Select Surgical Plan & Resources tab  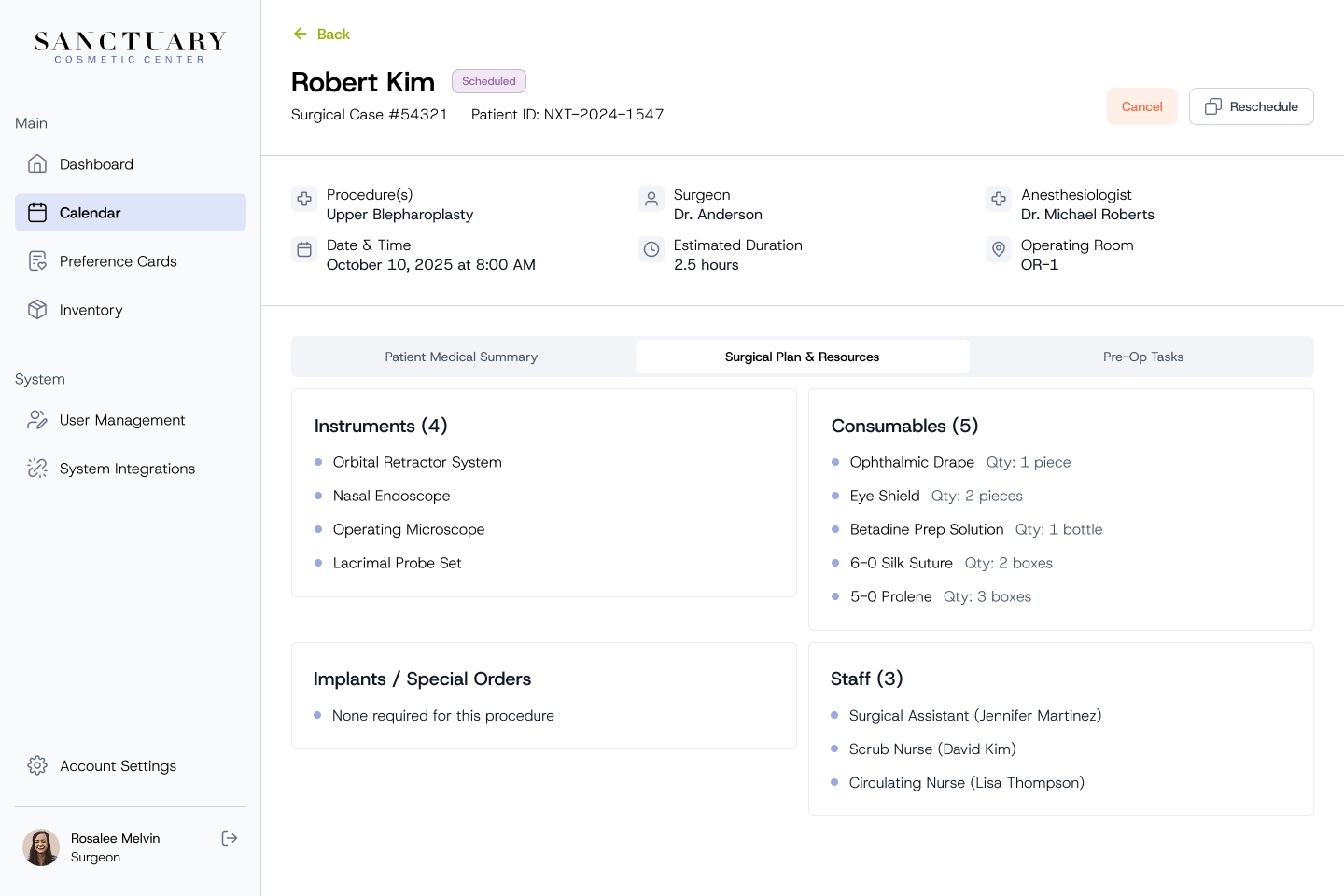803,357
